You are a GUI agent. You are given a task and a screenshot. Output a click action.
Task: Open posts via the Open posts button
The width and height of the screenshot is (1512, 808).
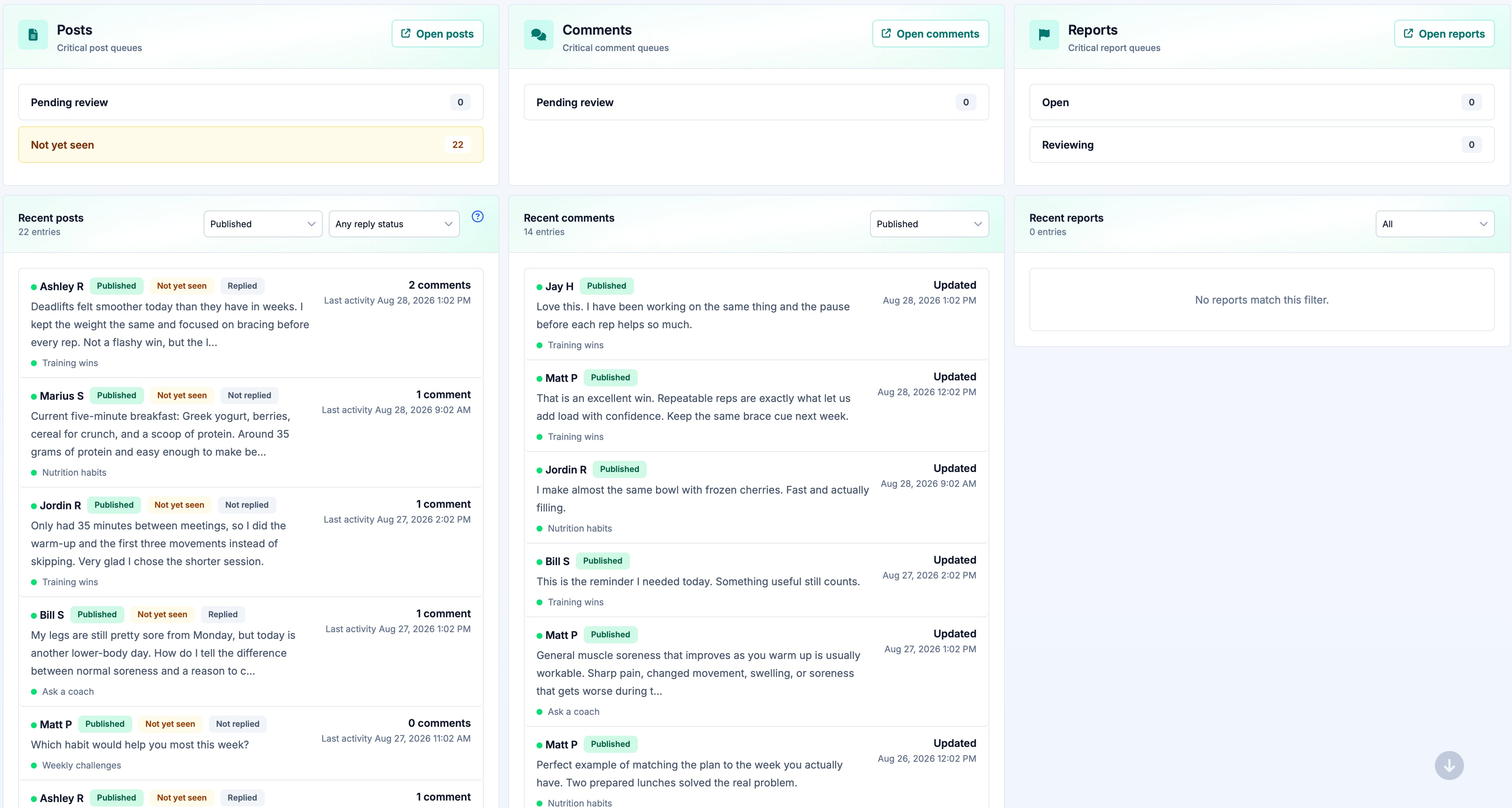[437, 34]
